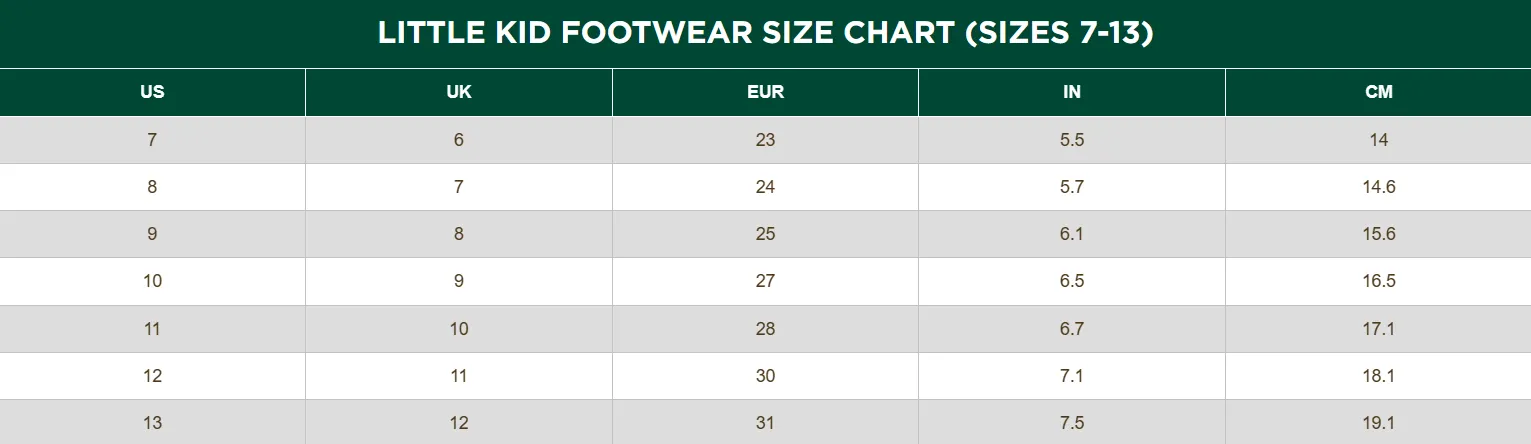Click the 16.5 CM cell

tap(1378, 281)
